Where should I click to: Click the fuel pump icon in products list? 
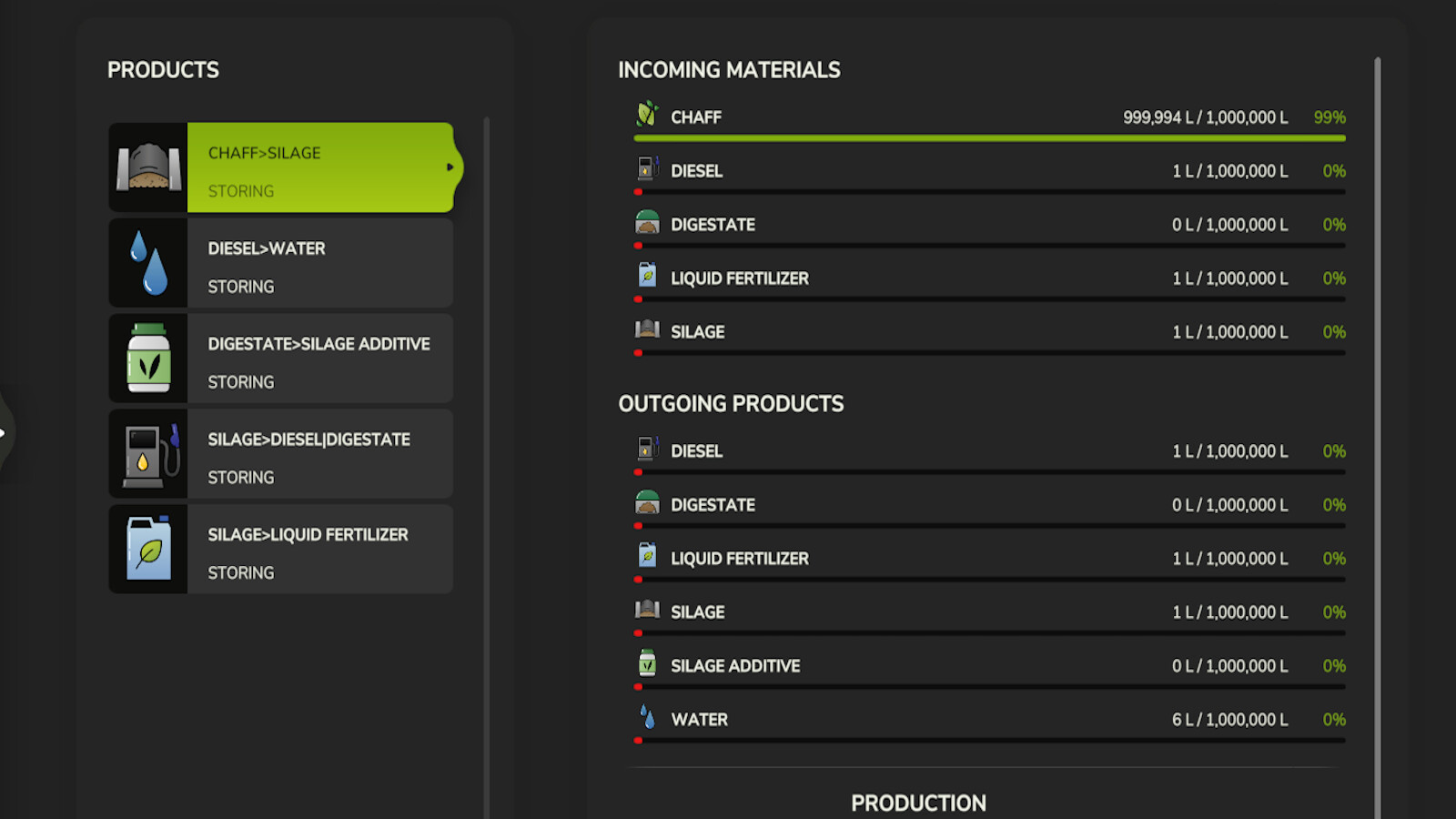coord(148,454)
